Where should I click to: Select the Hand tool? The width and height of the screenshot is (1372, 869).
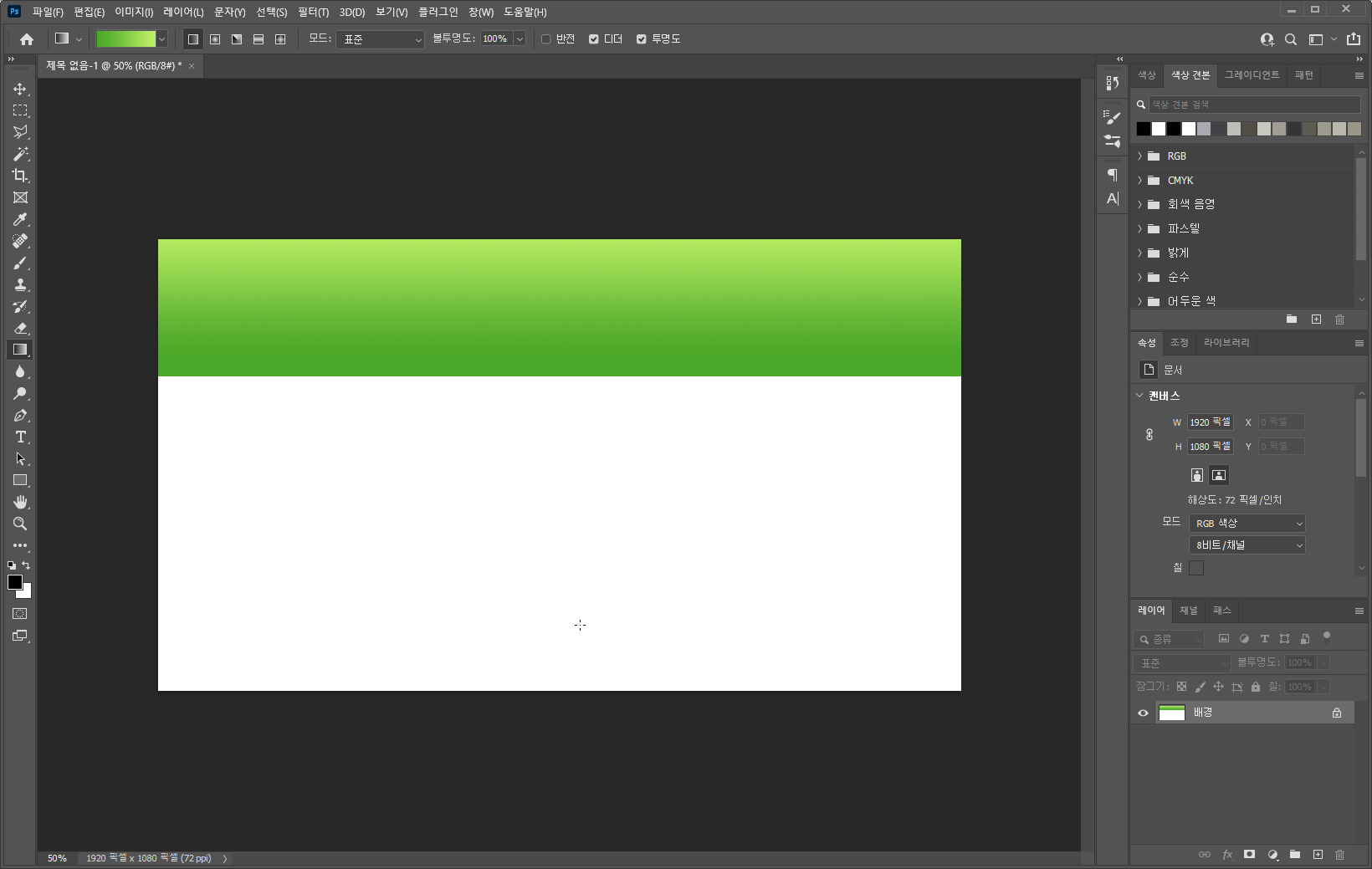pos(20,502)
